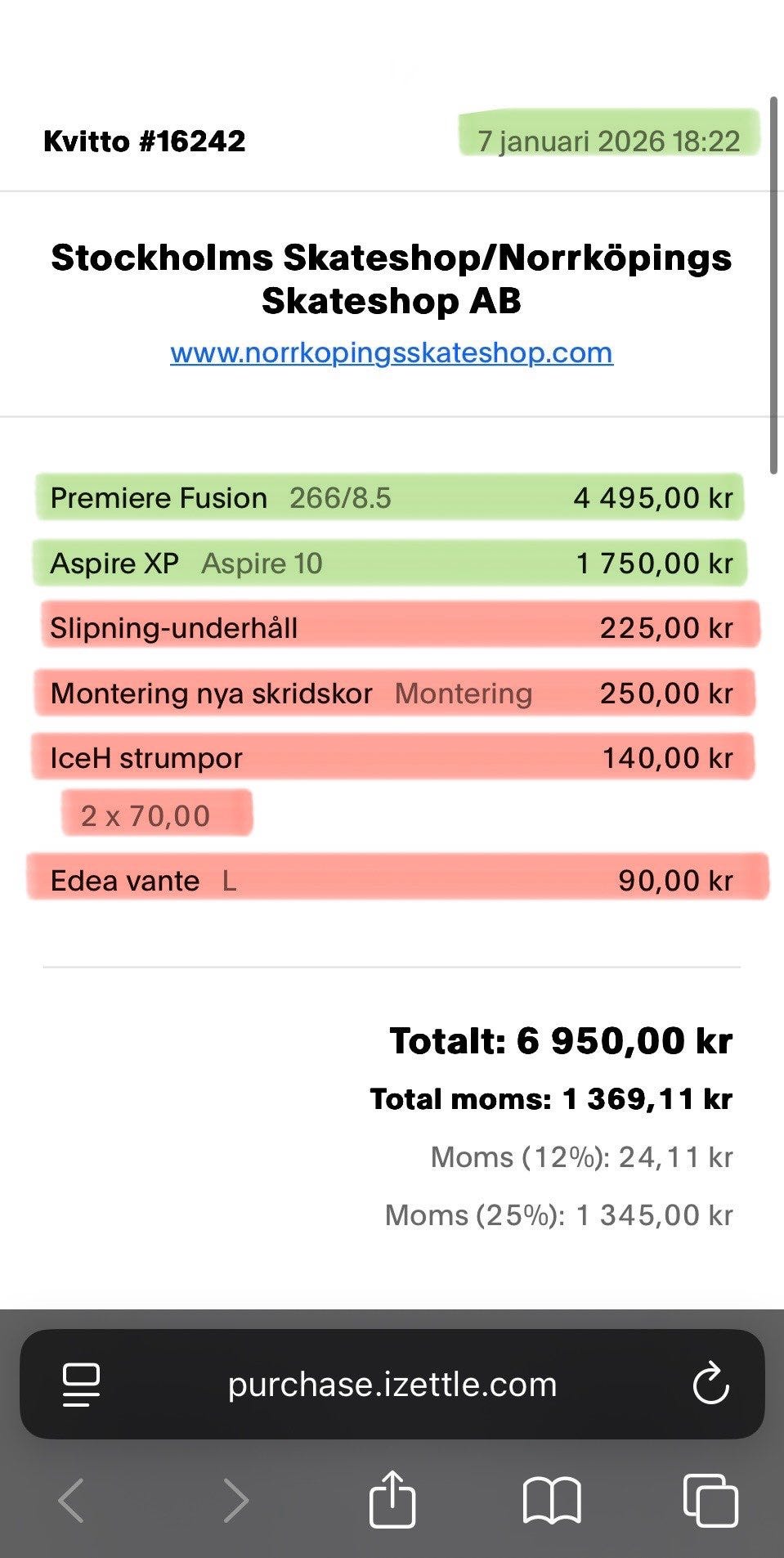Click the Moms (25%) tax line
784x1558 pixels.
click(x=559, y=1215)
